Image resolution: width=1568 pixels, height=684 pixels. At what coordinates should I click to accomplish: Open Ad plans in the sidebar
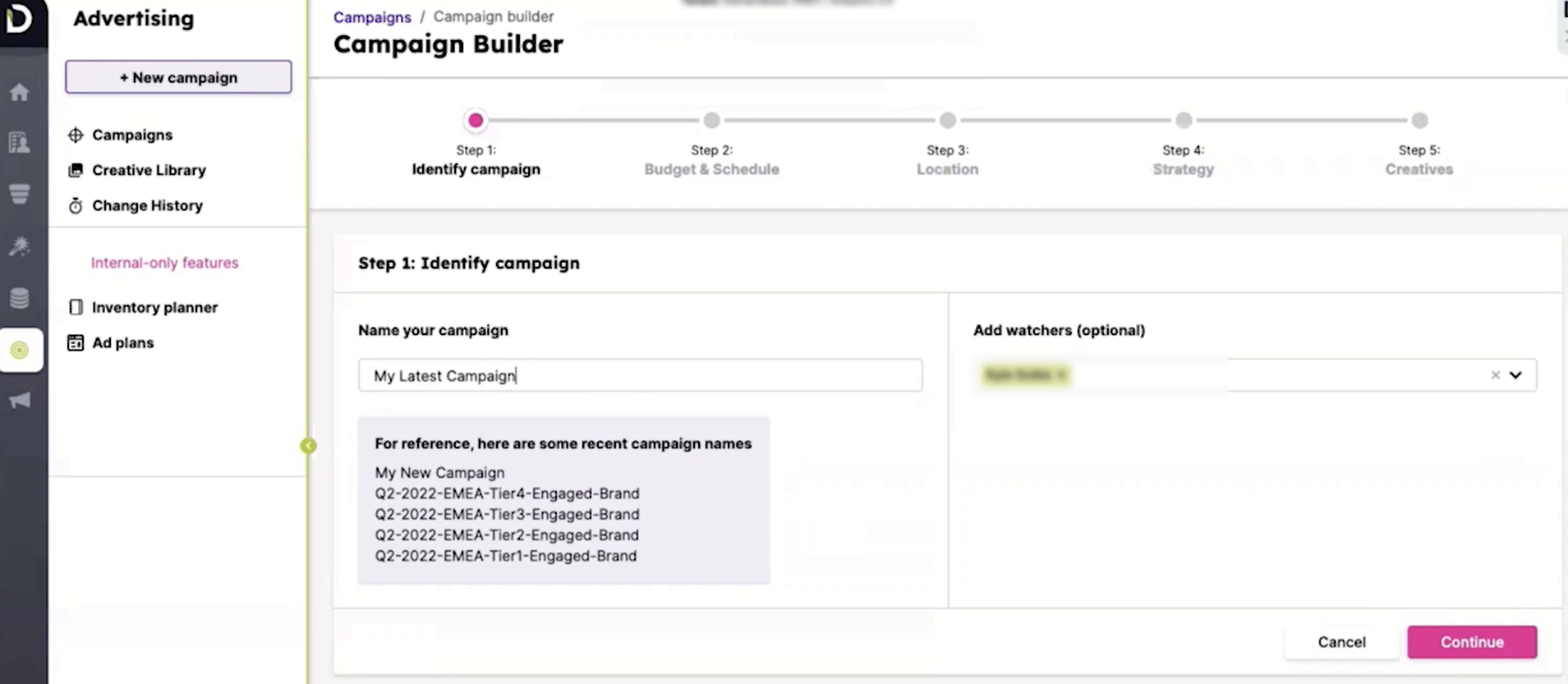122,342
